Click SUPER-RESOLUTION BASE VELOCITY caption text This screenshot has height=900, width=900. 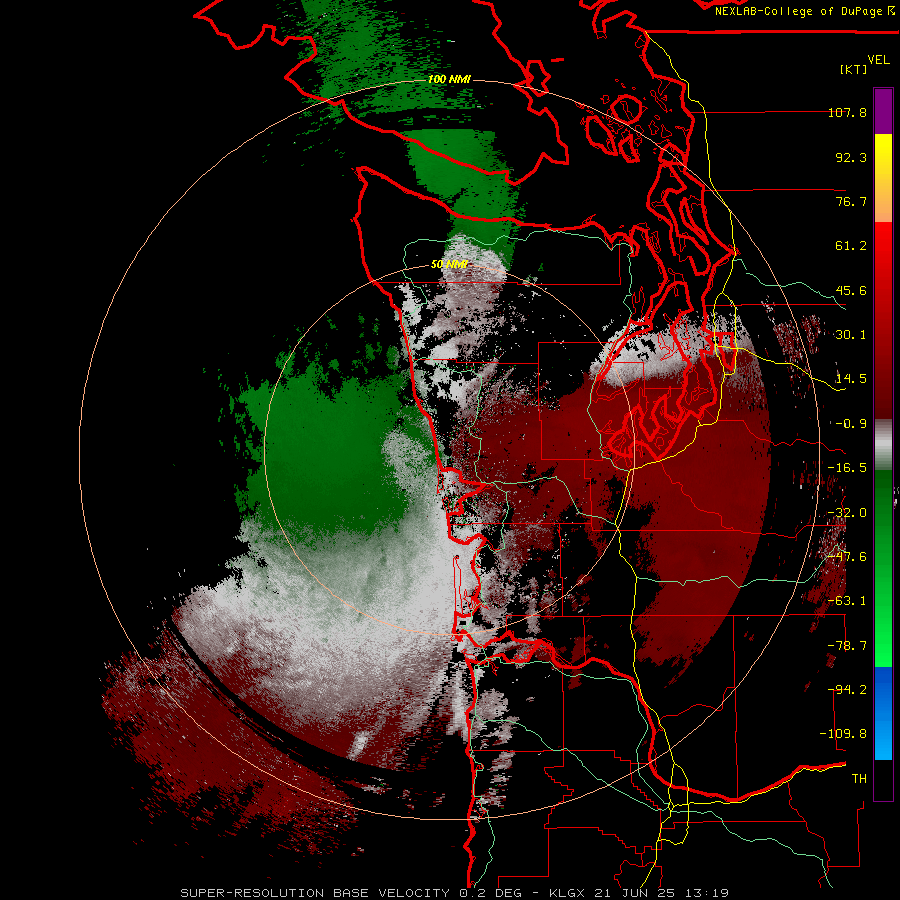(x=317, y=893)
